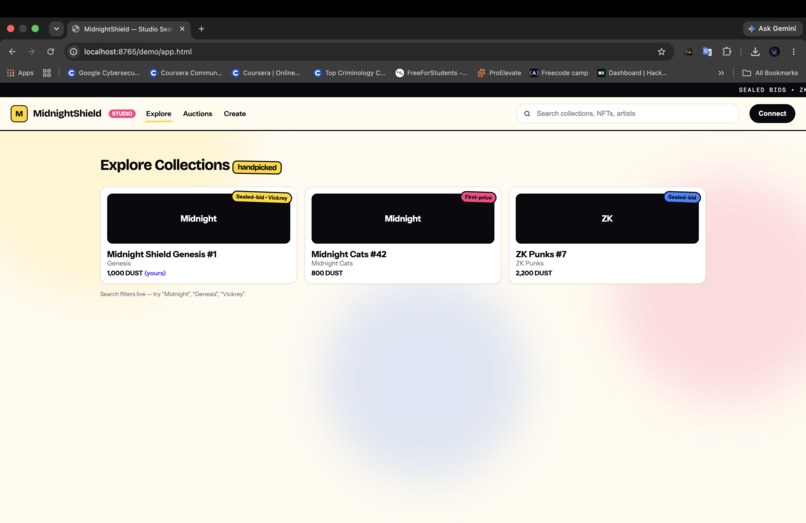Go back with browser back arrow

point(12,51)
